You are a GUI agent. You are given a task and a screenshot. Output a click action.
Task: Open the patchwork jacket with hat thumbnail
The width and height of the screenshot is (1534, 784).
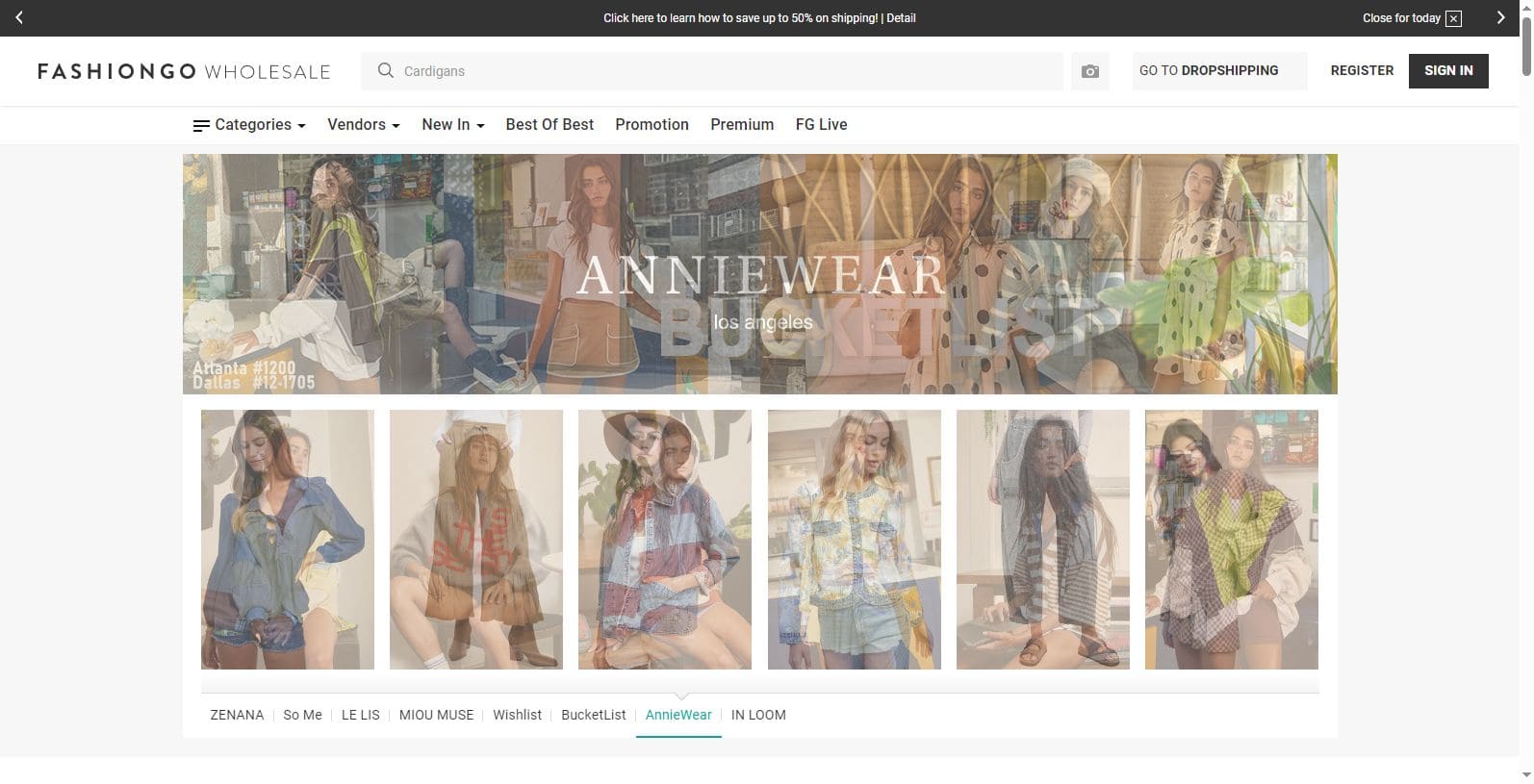pos(665,540)
